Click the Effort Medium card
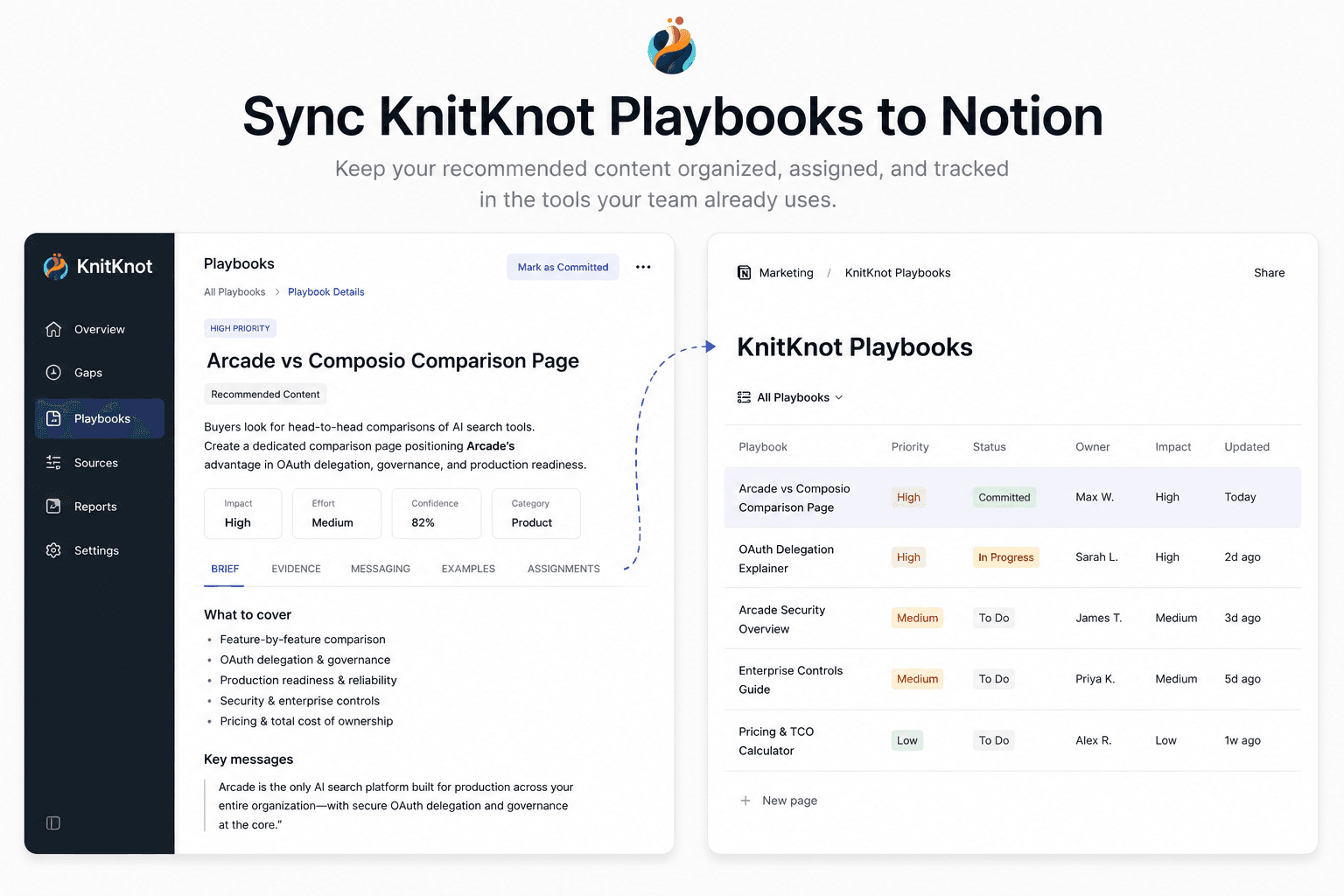 click(x=337, y=514)
